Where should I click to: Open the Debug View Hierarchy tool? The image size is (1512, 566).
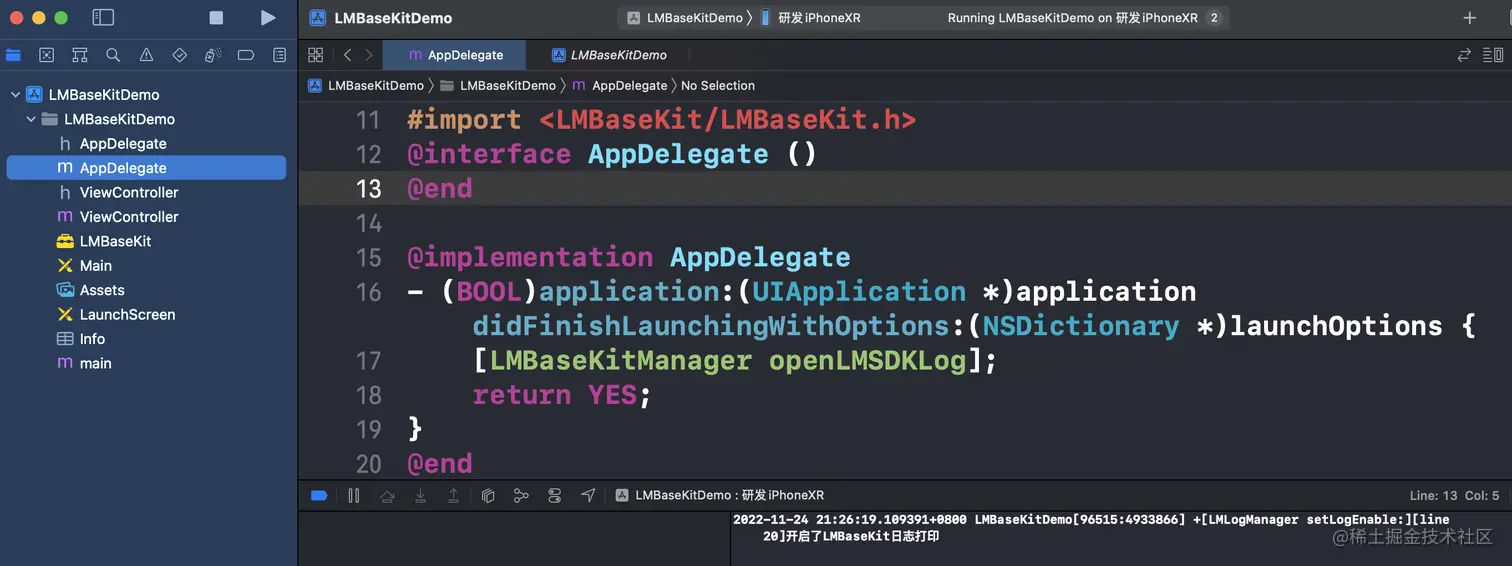[x=488, y=495]
